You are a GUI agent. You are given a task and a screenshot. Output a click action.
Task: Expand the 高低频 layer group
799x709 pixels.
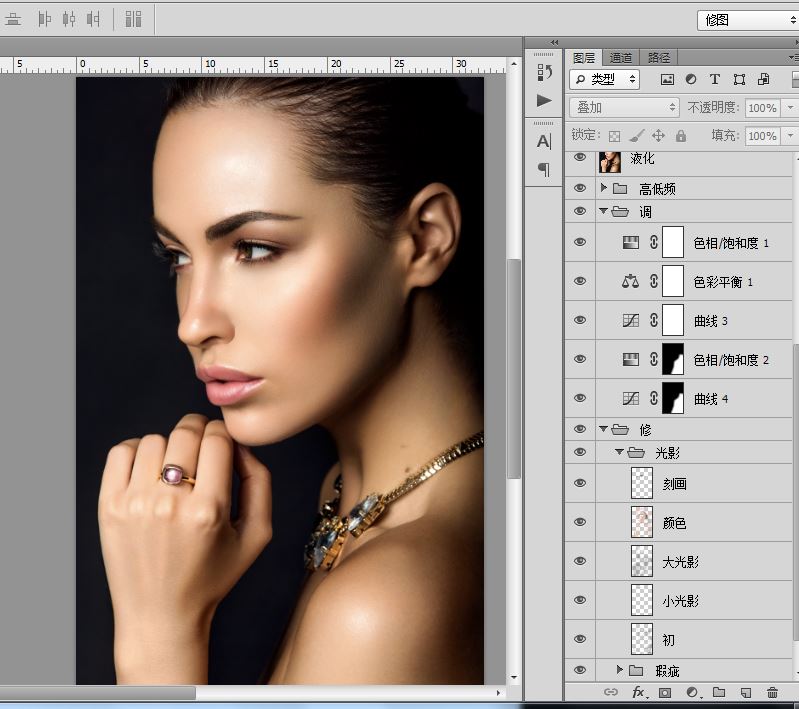tap(604, 188)
